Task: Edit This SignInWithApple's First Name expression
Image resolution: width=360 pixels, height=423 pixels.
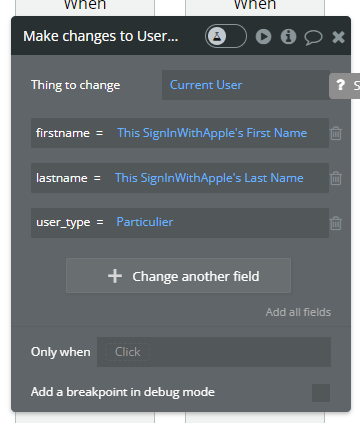Action: click(212, 133)
